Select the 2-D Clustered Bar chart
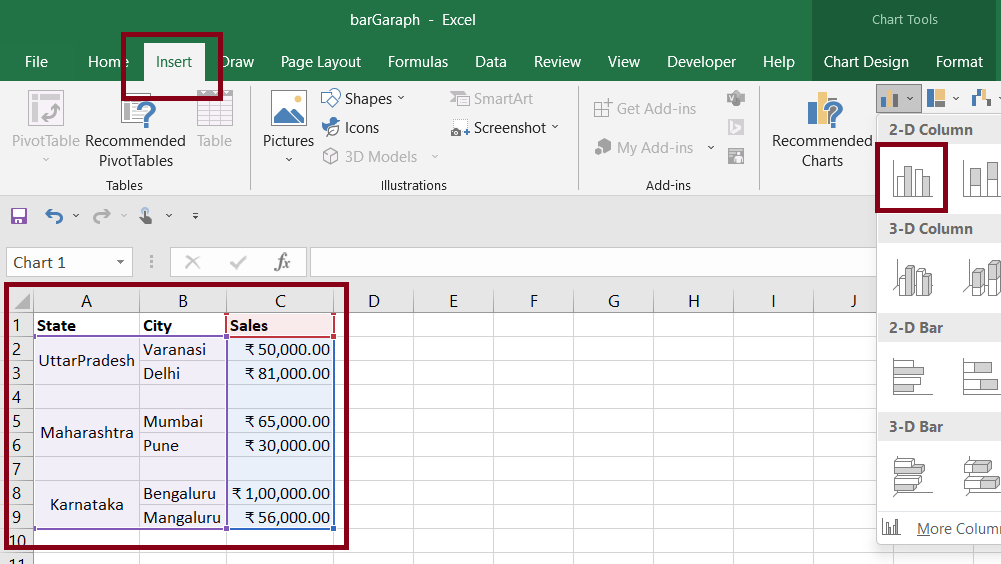Screen dimensions: 1001x564 [910, 377]
